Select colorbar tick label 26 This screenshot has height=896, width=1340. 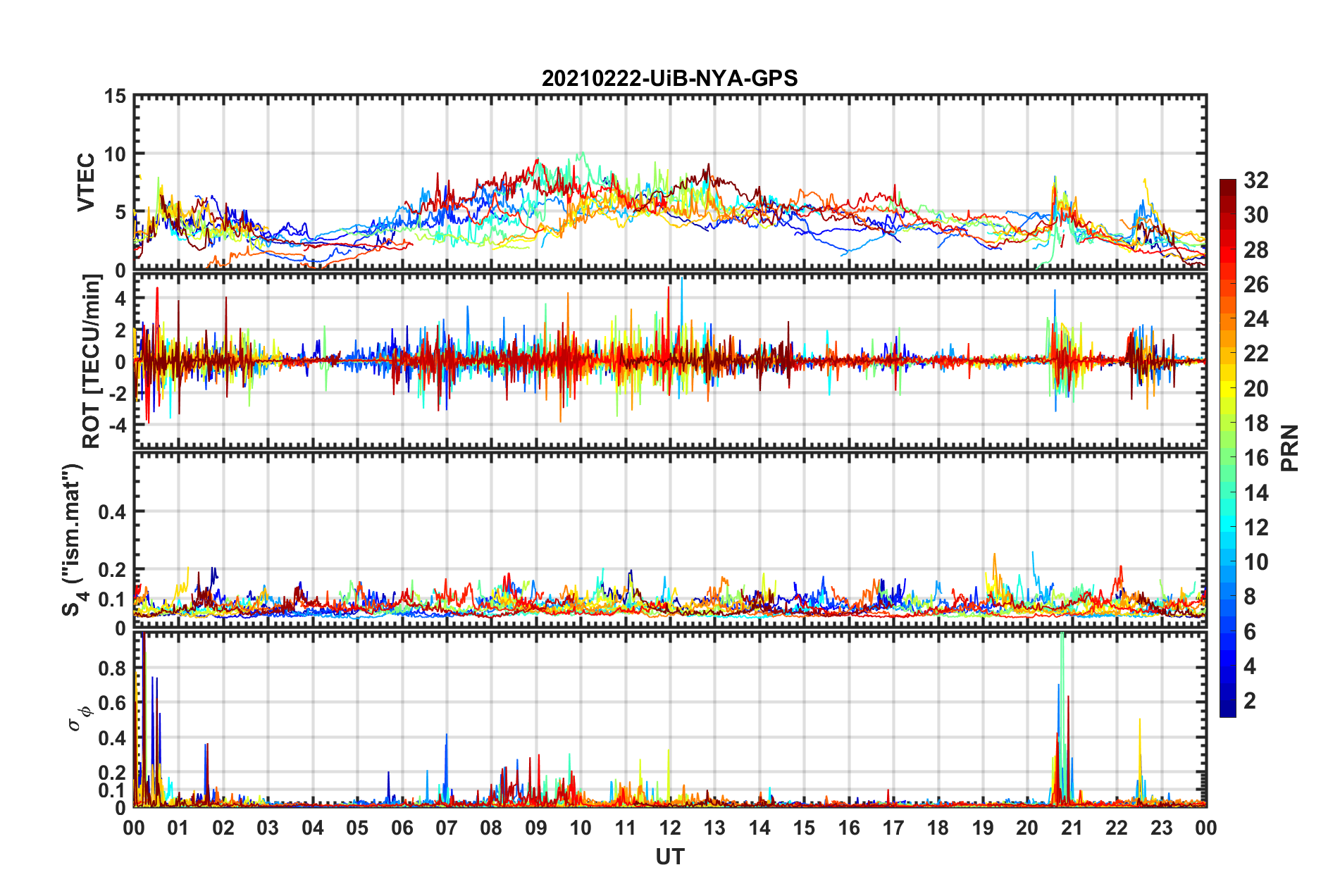tap(1256, 285)
